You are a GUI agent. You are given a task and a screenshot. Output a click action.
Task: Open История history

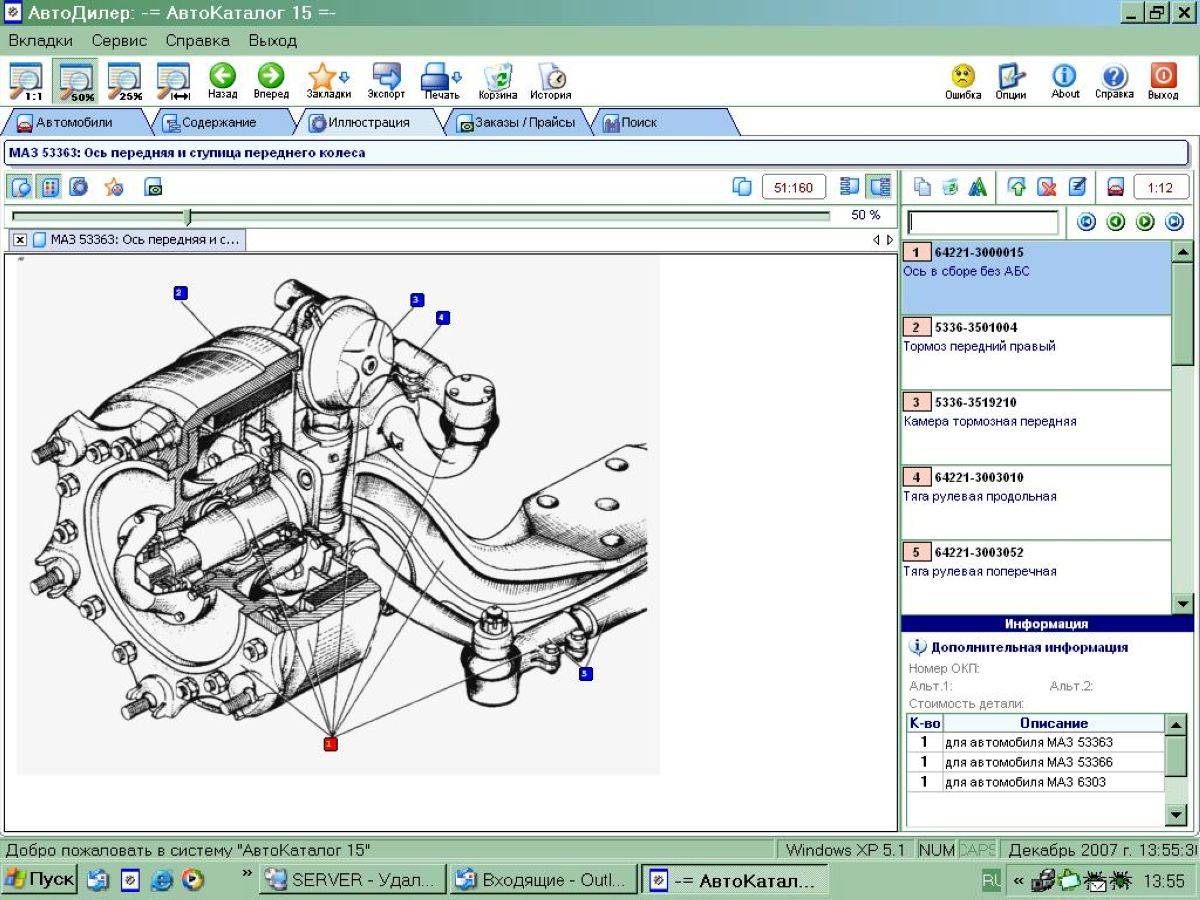pyautogui.click(x=551, y=81)
